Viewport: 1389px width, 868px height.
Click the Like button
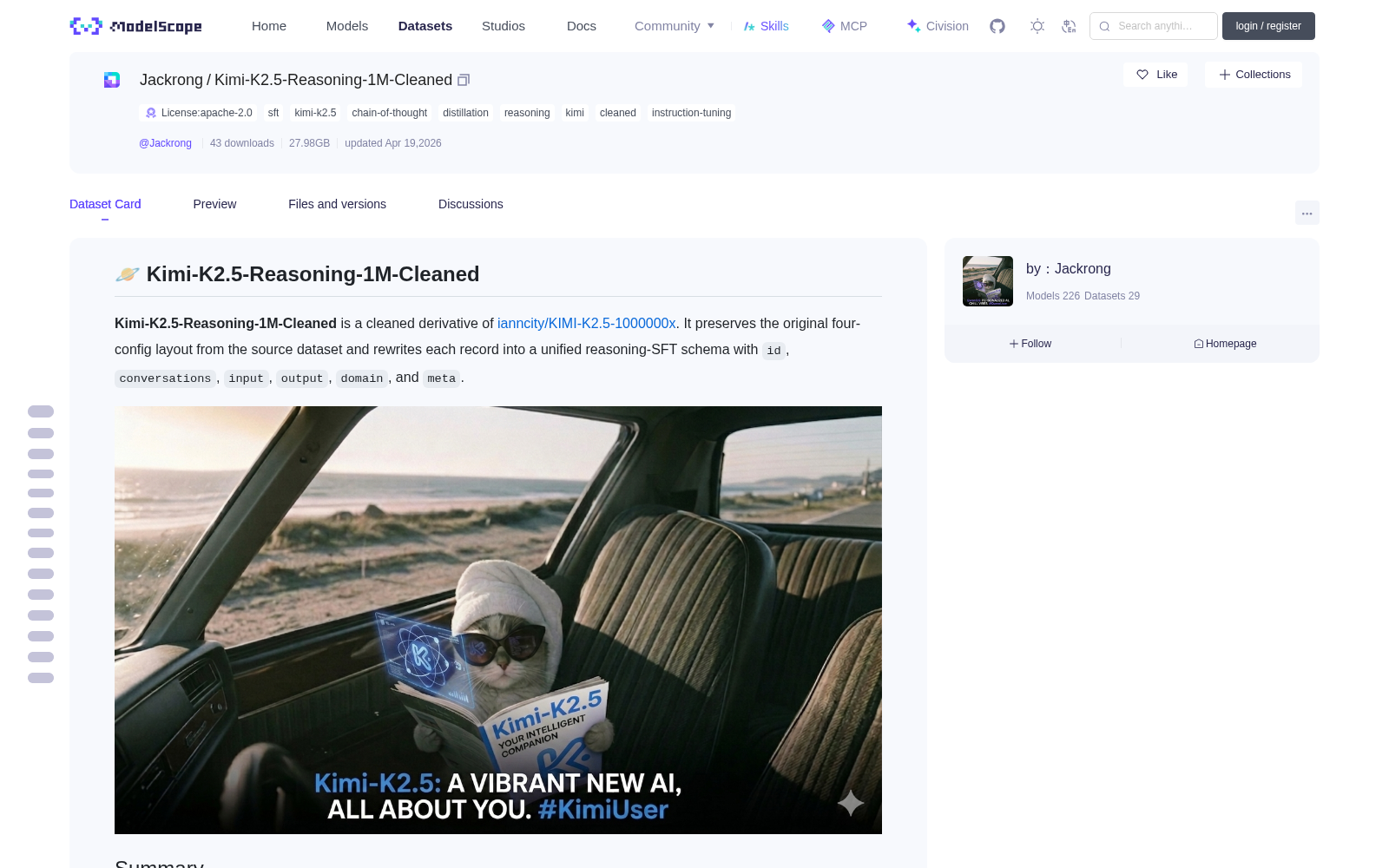[x=1155, y=75]
